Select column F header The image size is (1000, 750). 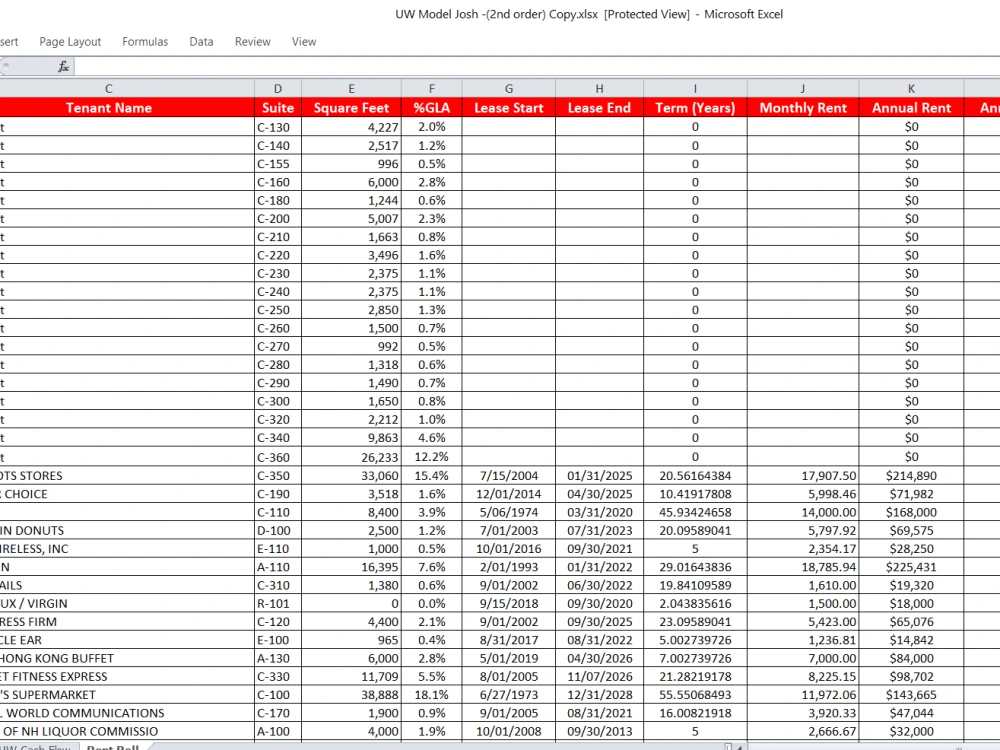point(431,89)
